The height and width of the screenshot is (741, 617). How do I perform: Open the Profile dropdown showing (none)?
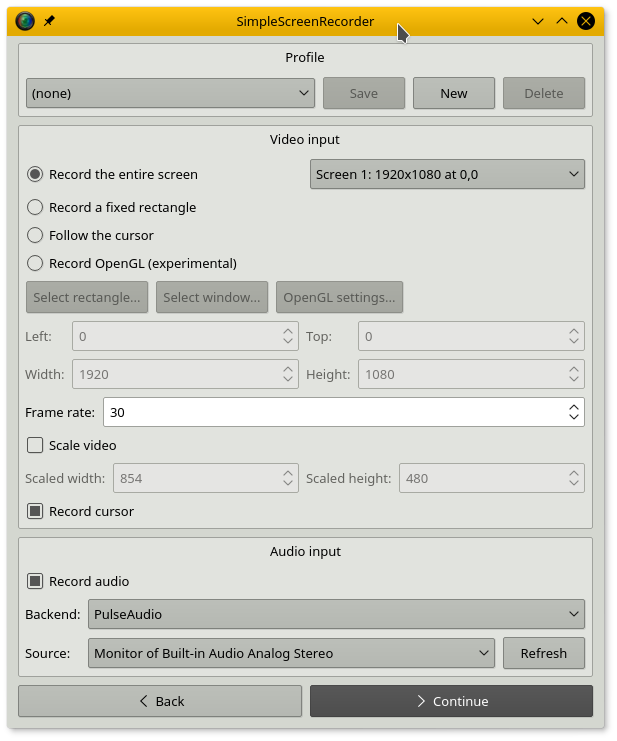[170, 94]
